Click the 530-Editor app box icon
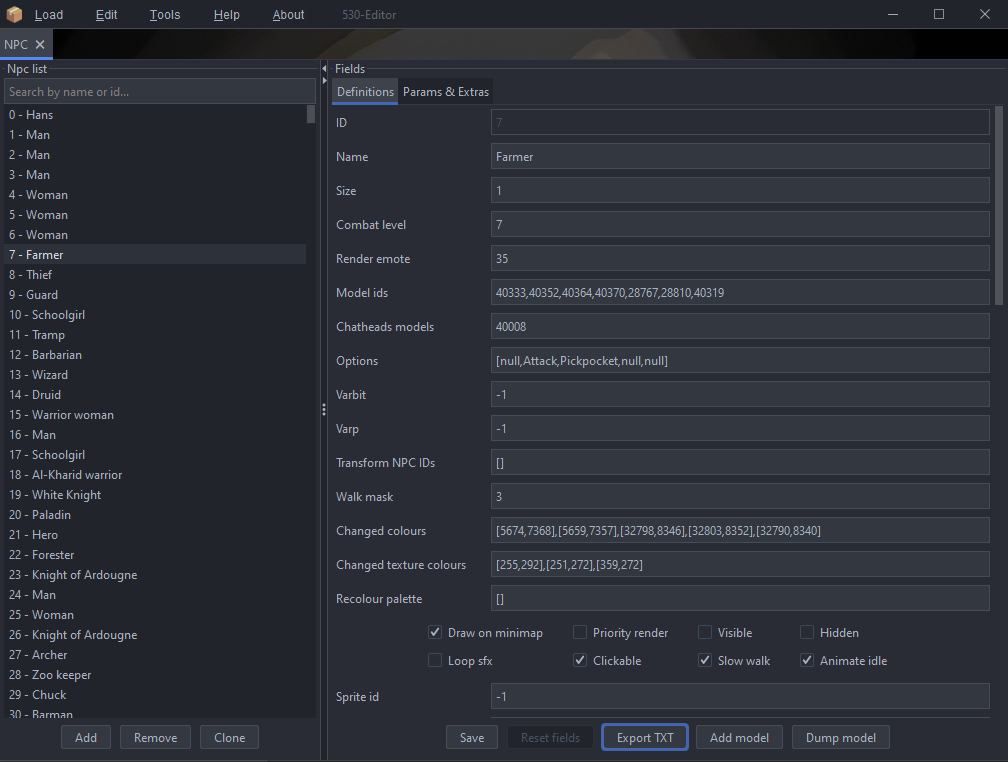 14,15
